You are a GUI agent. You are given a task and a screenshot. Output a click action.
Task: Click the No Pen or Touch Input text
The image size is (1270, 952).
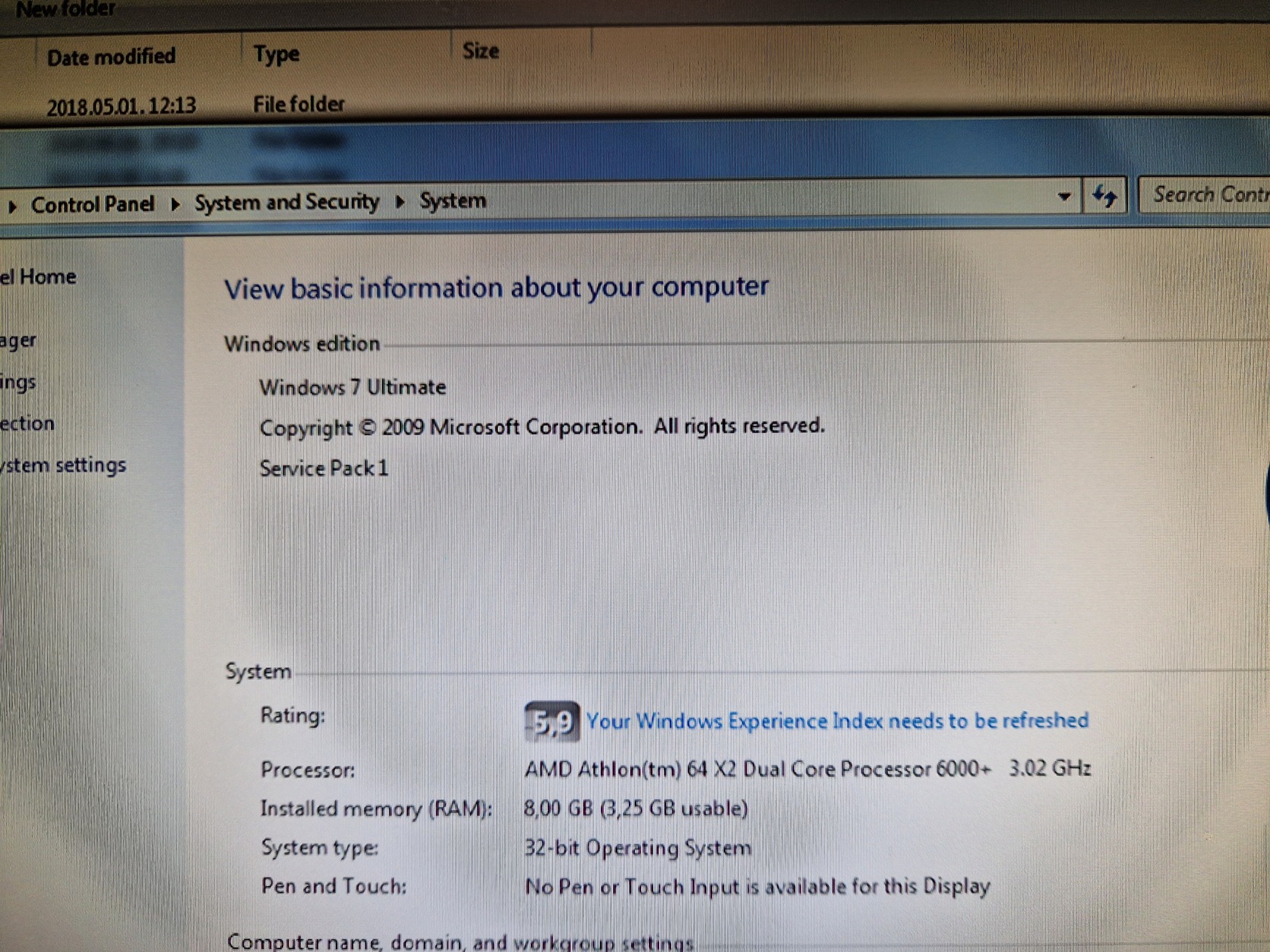tap(757, 887)
